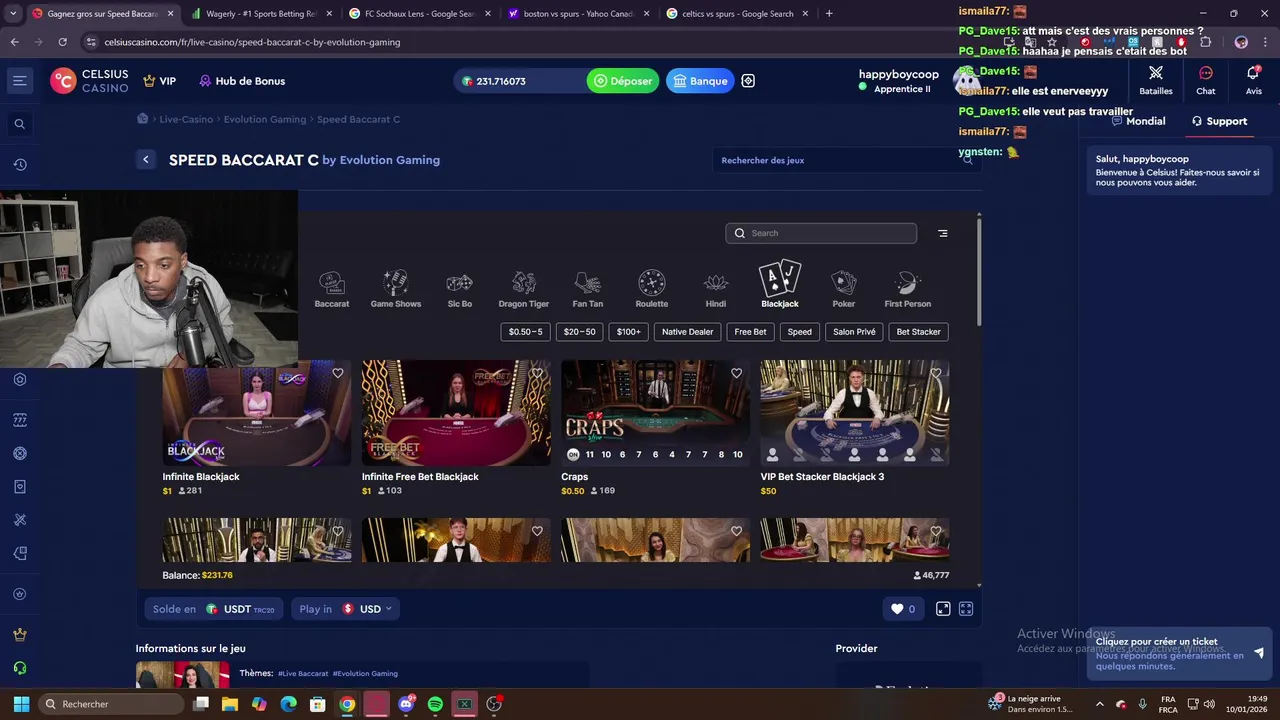
Task: Toggle the $0.50–5 stake filter
Action: [525, 332]
